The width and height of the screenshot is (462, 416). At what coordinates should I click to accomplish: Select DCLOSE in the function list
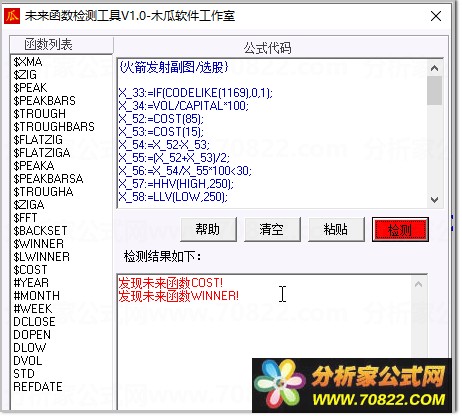34,322
